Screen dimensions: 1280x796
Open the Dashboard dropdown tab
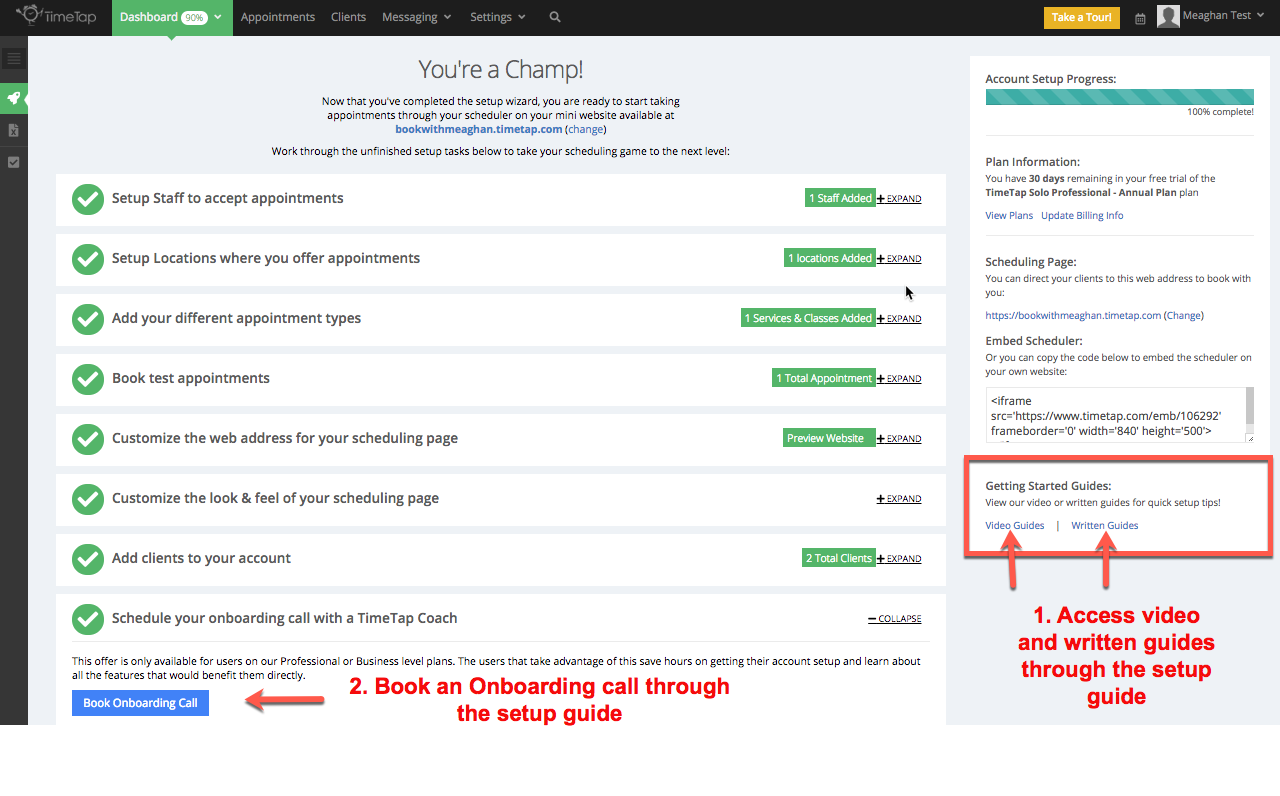point(172,17)
